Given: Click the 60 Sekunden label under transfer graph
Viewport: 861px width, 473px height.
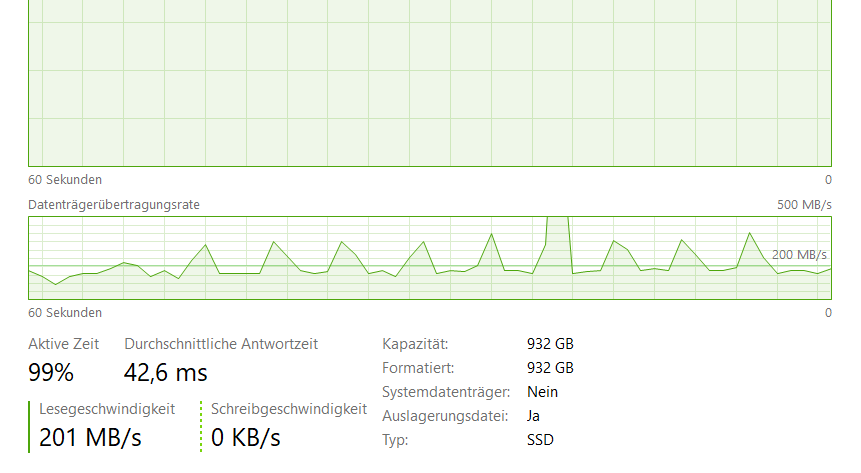Looking at the screenshot, I should [65, 313].
